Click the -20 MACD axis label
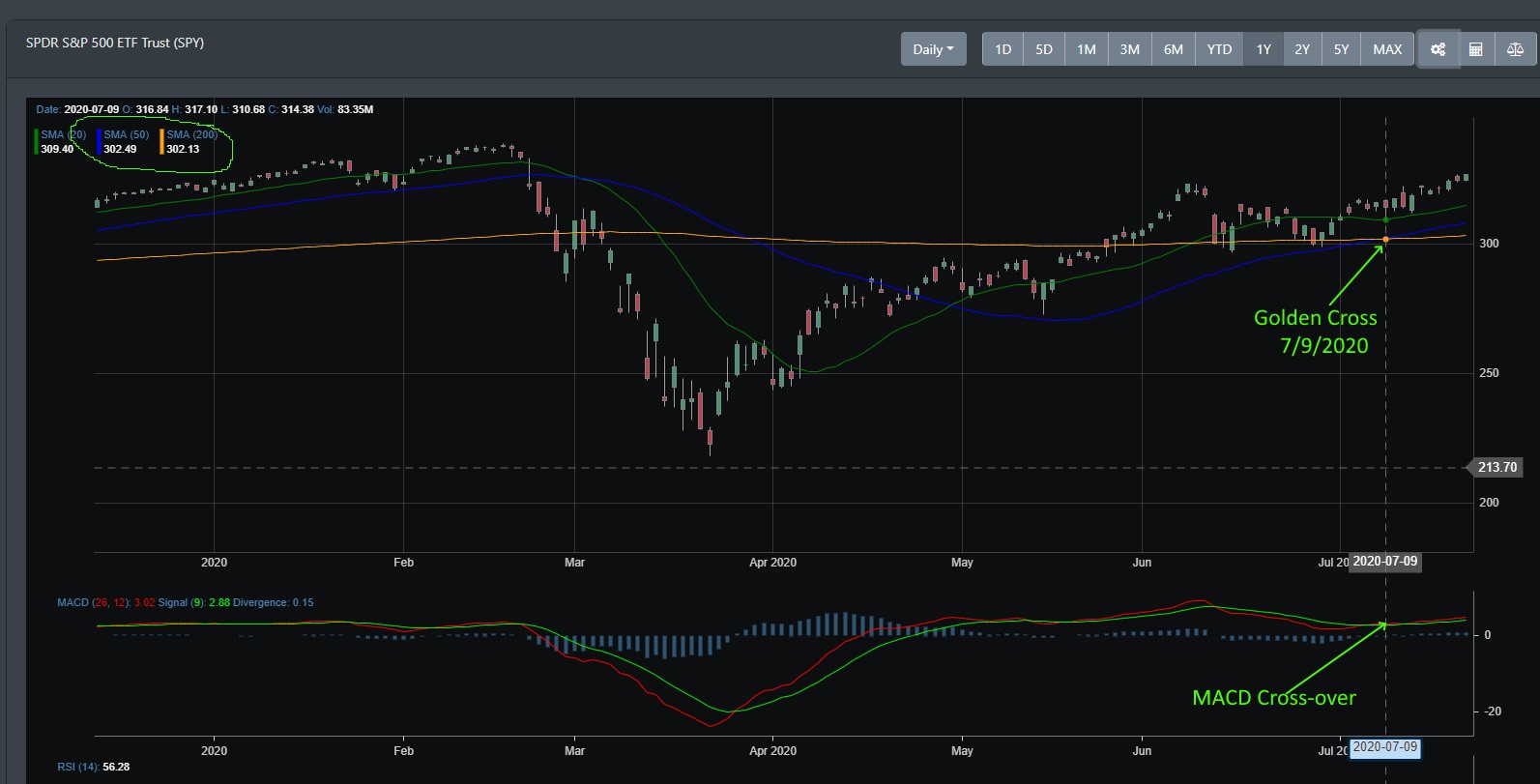The width and height of the screenshot is (1540, 784). coord(1493,711)
